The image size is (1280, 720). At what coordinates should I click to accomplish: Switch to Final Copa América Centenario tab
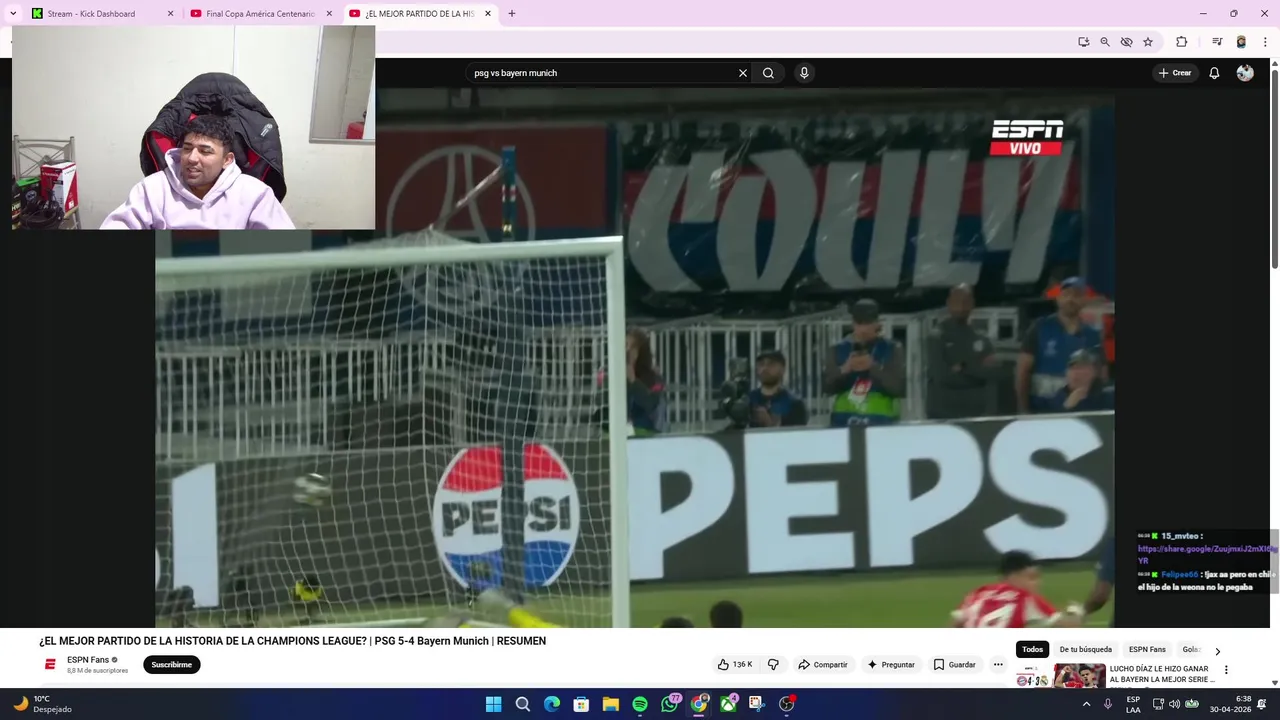(x=260, y=14)
